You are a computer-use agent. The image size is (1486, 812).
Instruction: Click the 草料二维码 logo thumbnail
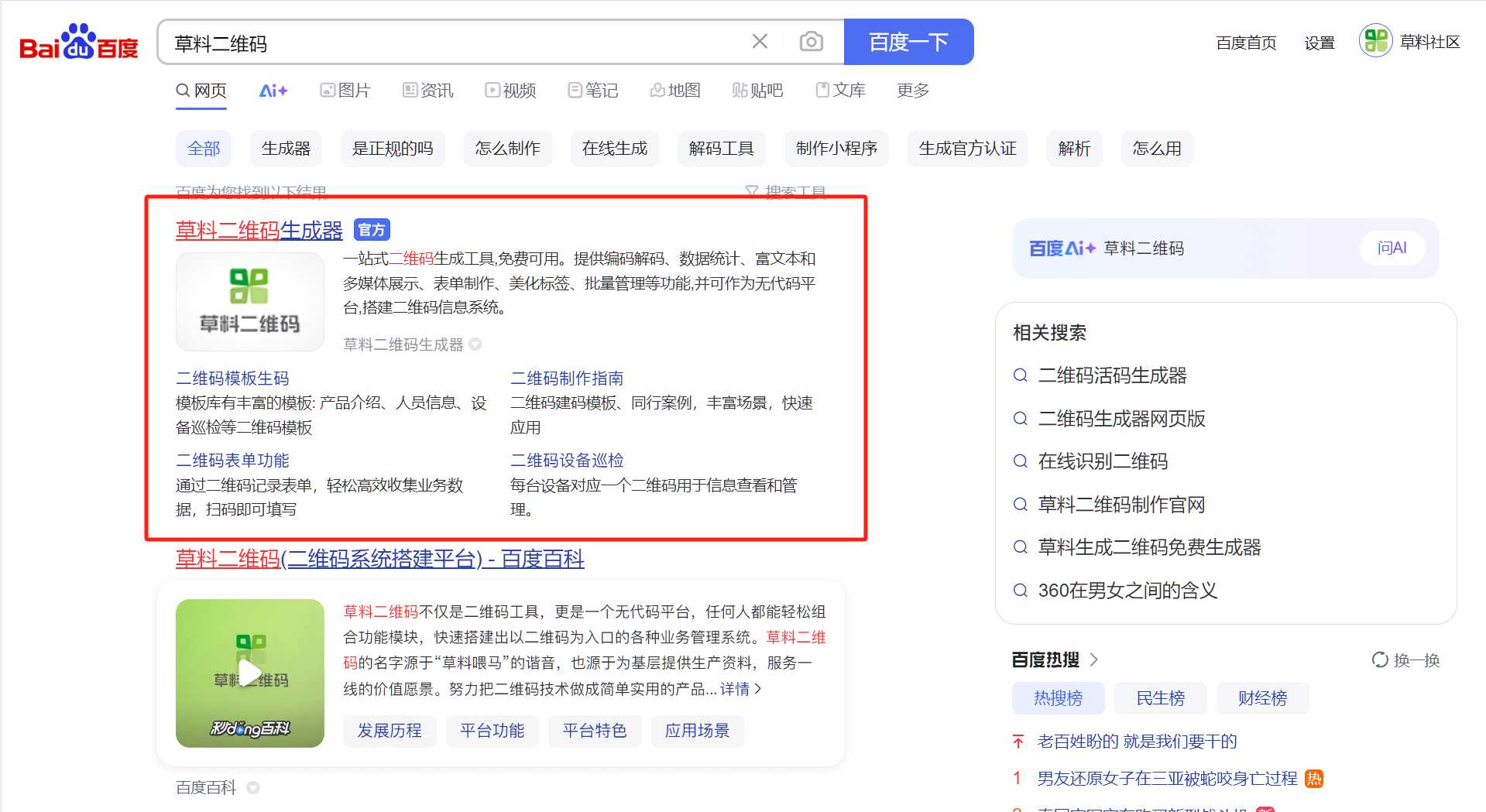coord(249,302)
